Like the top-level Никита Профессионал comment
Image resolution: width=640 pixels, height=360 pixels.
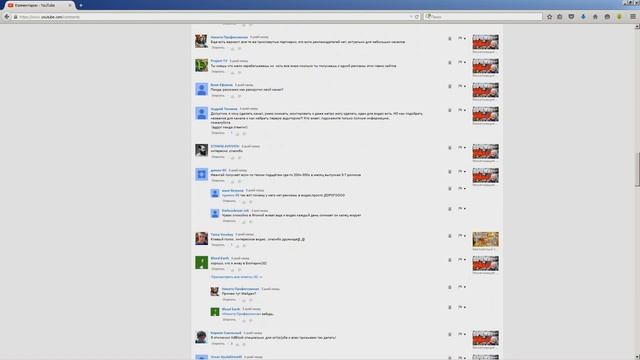point(232,48)
